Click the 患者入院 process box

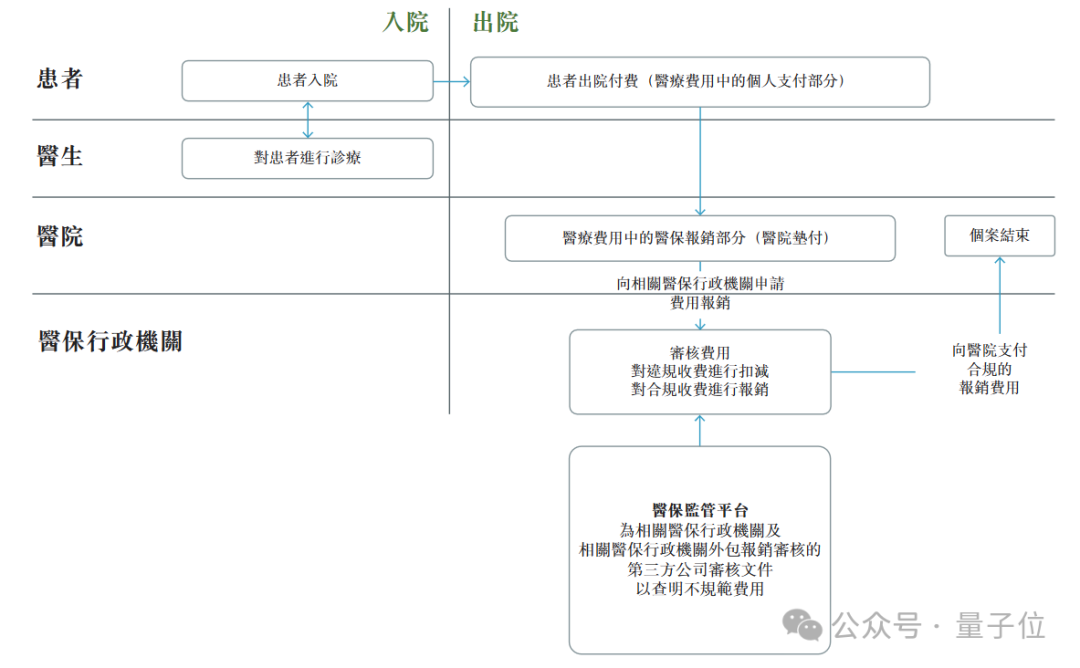307,81
